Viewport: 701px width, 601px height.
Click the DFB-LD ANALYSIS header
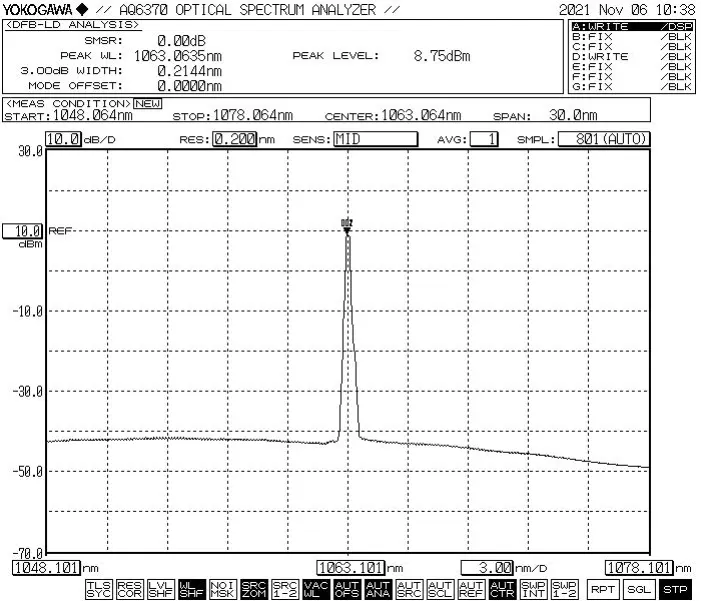[x=72, y=25]
